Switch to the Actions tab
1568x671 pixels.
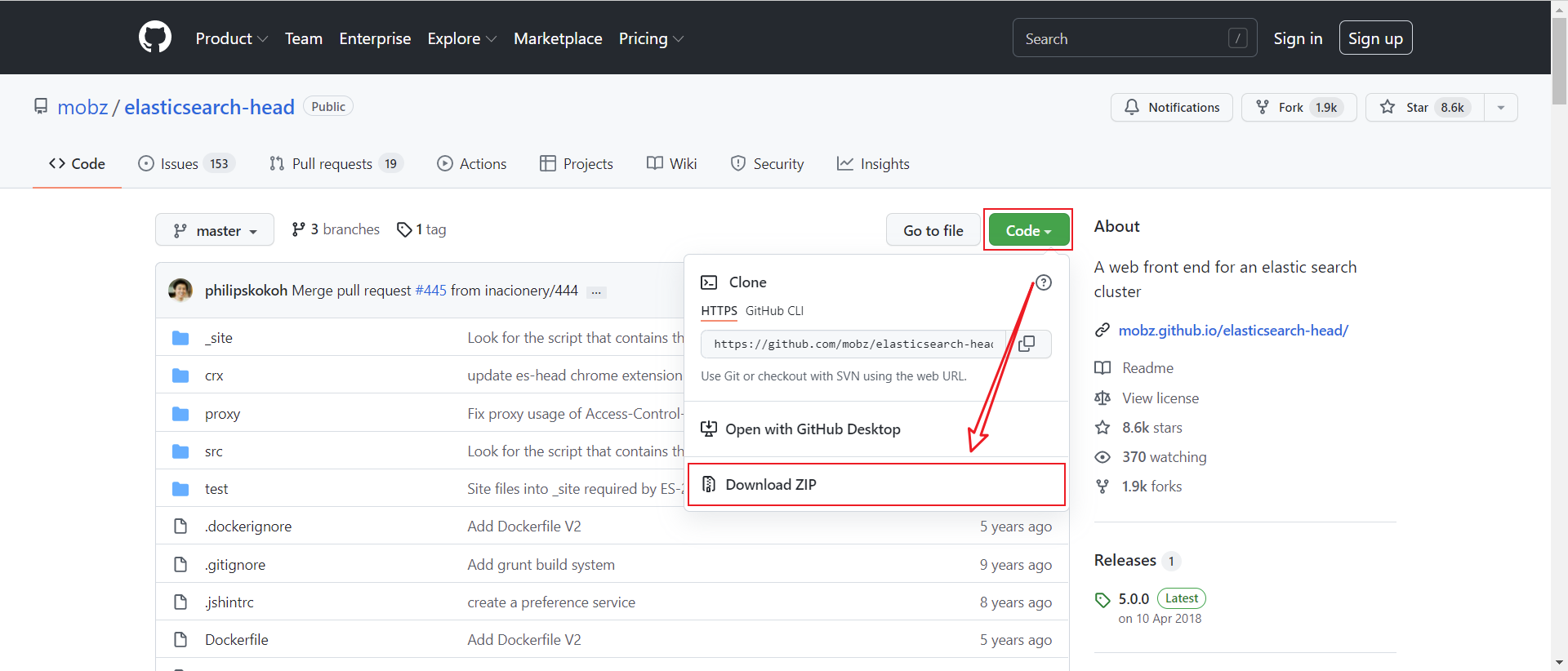472,164
